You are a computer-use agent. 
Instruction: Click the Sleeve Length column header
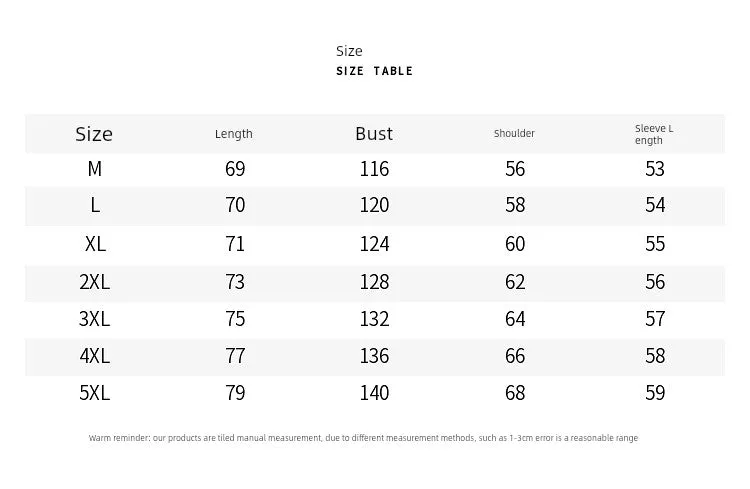(654, 134)
